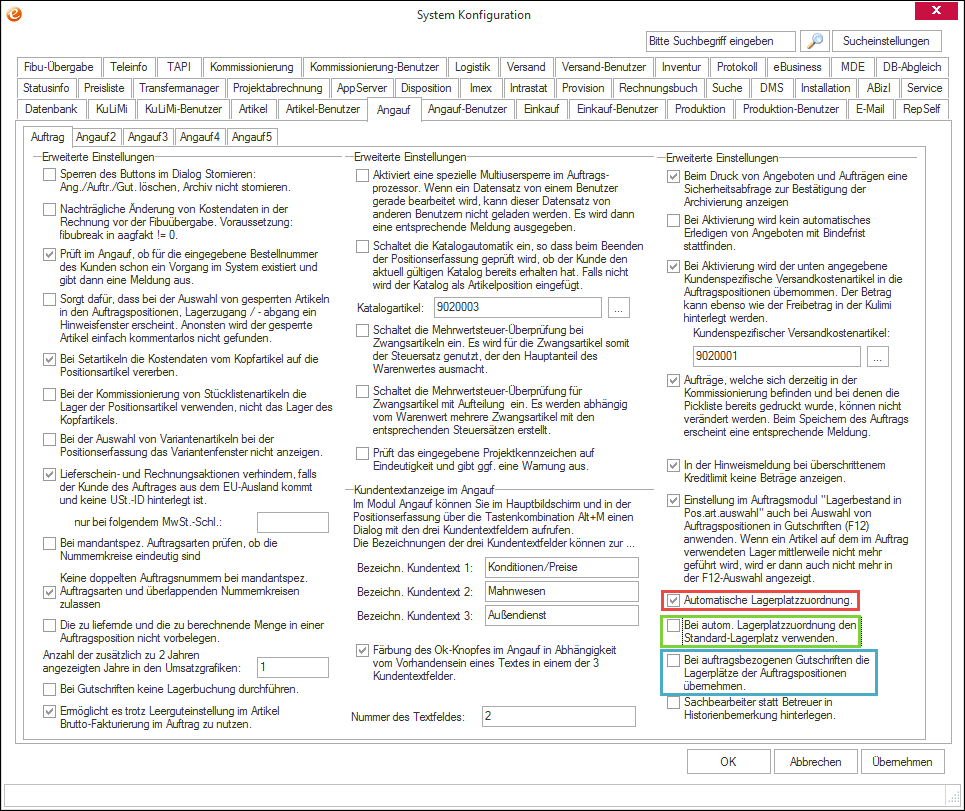The image size is (965, 811).
Task: Click the Katalogartikel field with 9020003
Action: (518, 308)
